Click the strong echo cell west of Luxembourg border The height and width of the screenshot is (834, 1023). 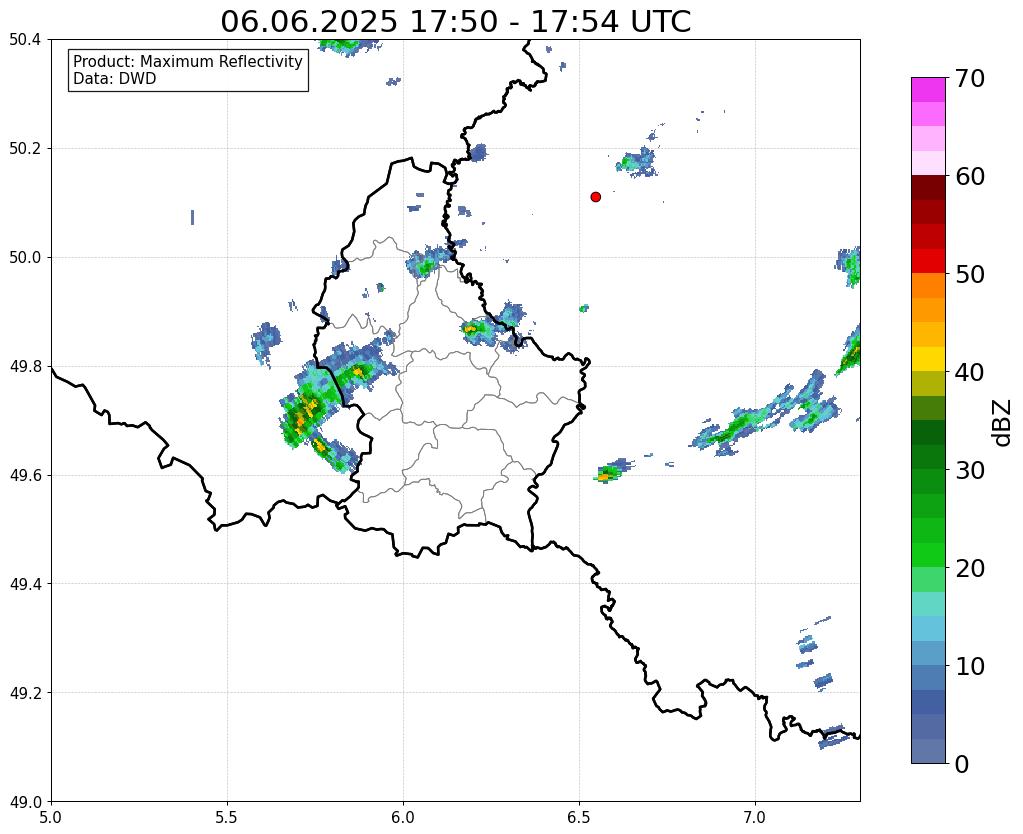pos(305,412)
